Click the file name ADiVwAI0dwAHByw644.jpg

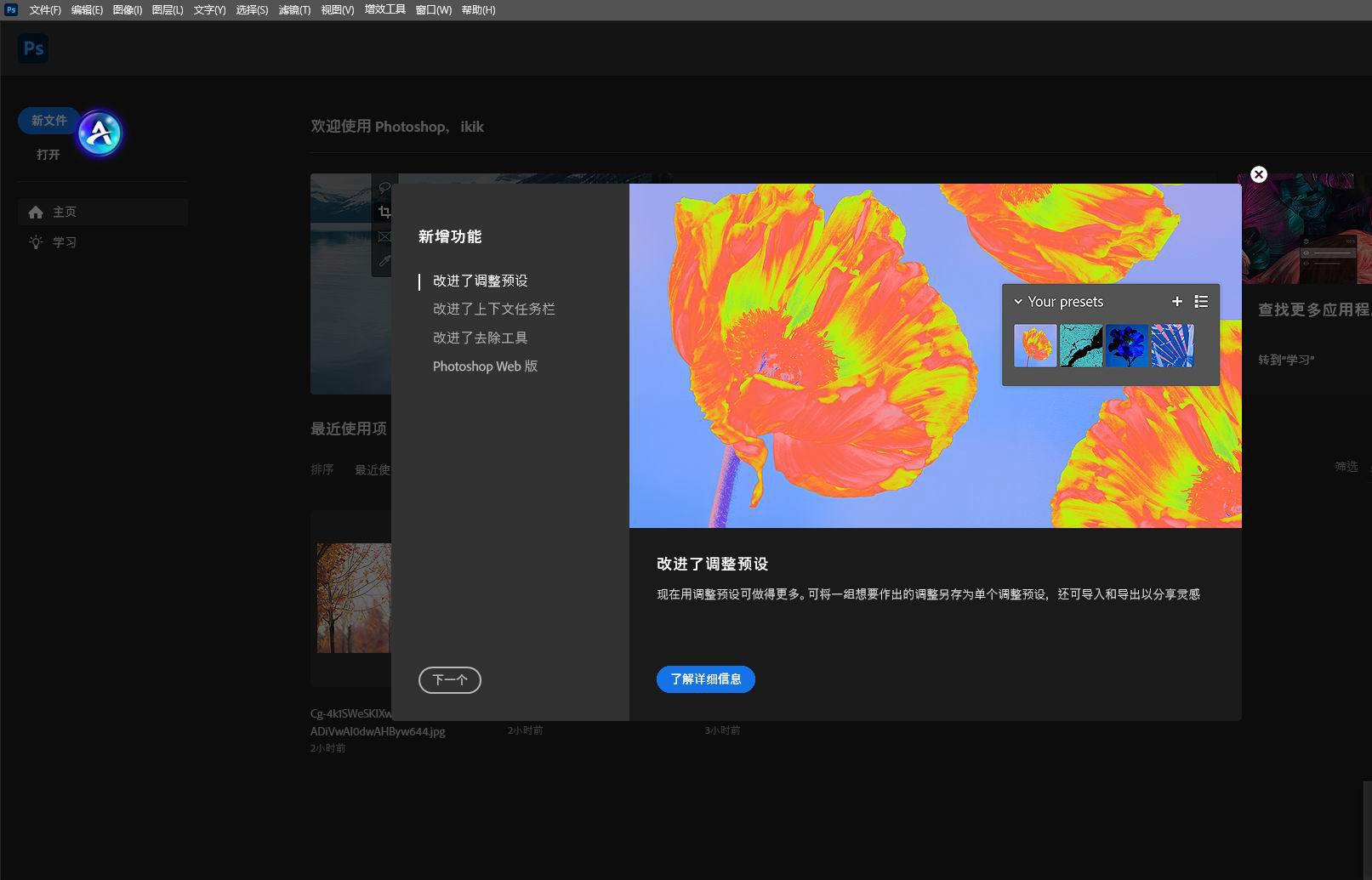[x=378, y=731]
